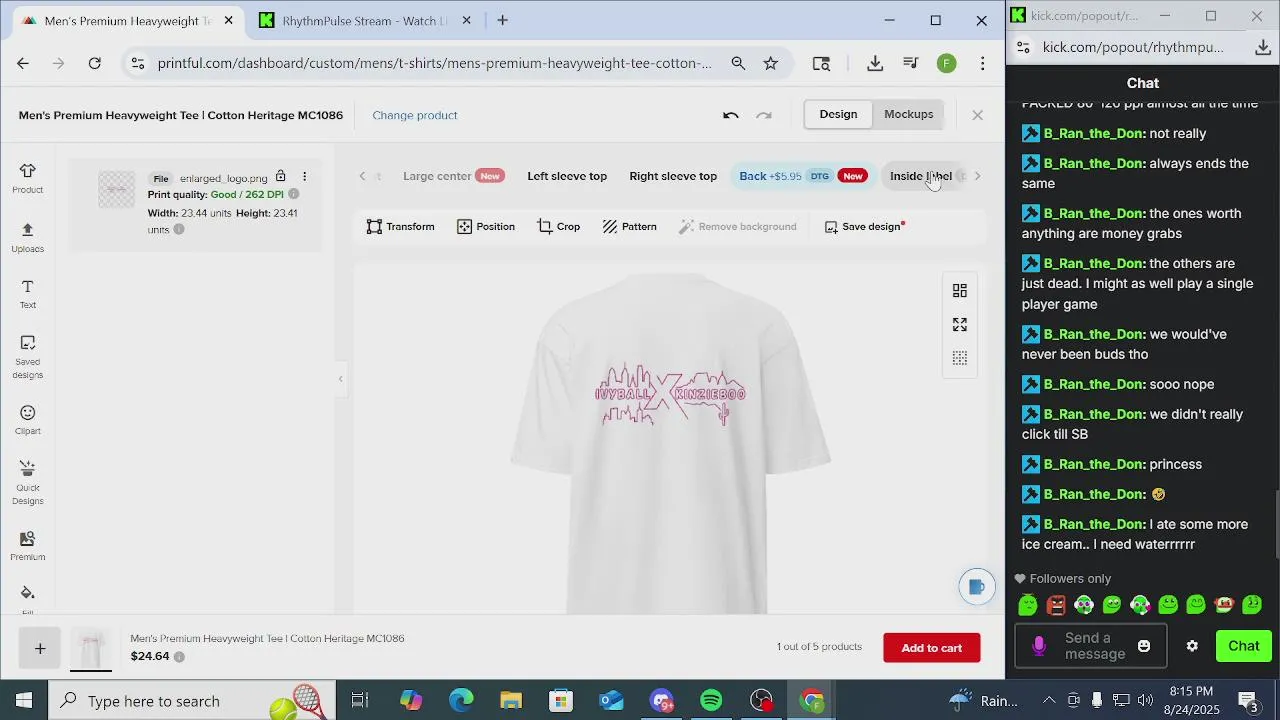This screenshot has height=720, width=1280.
Task: Open the floating help chat bubble
Action: click(x=977, y=587)
